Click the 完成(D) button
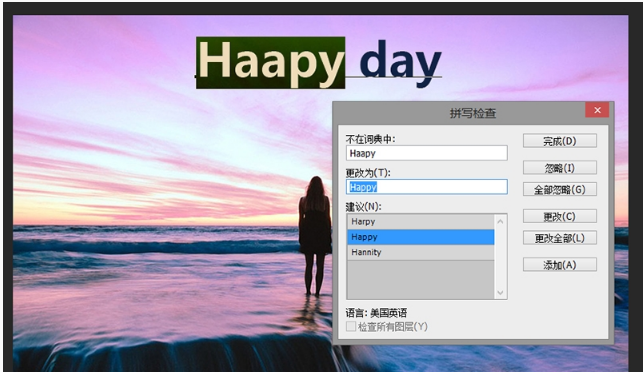This screenshot has width=643, height=372. point(560,141)
